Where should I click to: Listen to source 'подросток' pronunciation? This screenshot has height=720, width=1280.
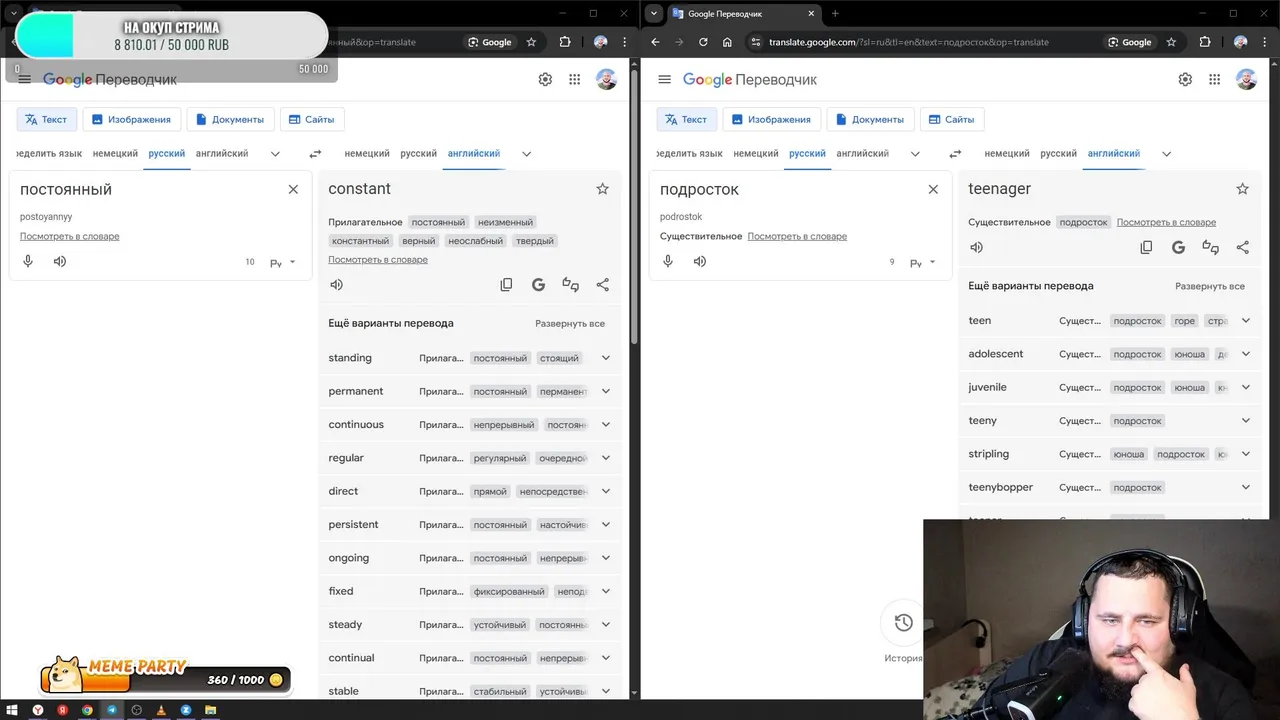(x=700, y=261)
